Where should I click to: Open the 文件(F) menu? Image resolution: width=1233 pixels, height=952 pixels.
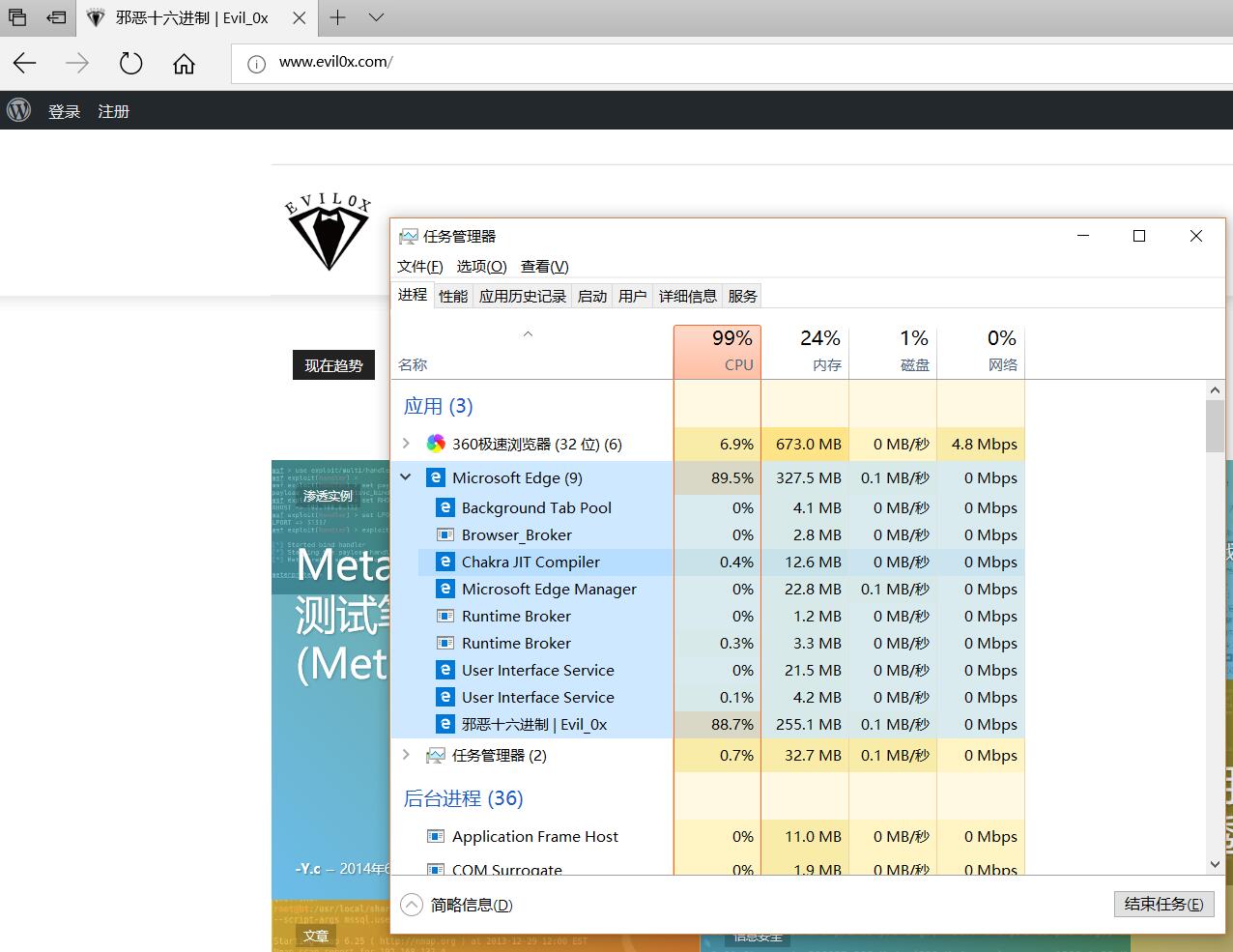(420, 267)
